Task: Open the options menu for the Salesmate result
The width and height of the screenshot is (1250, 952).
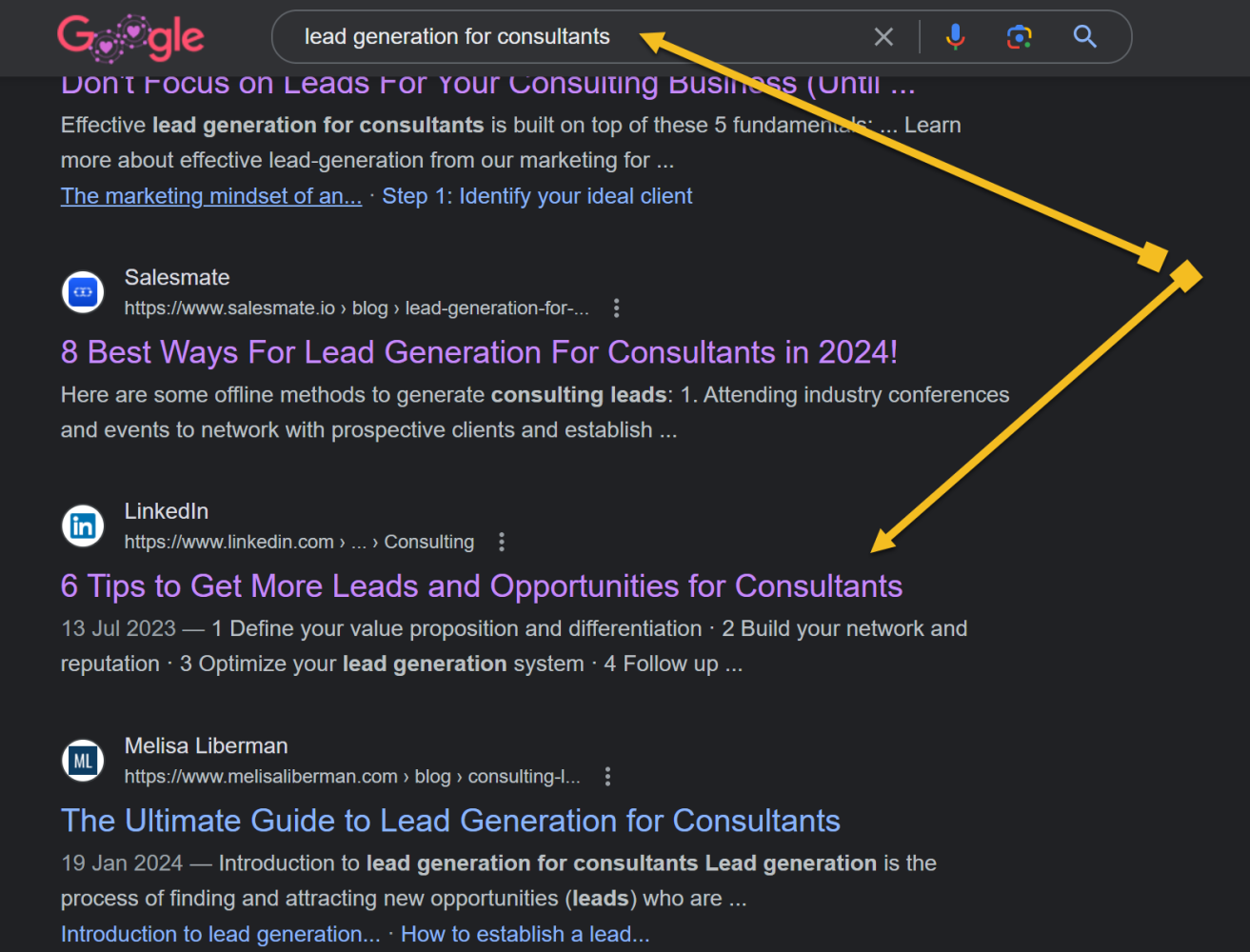Action: tap(617, 307)
